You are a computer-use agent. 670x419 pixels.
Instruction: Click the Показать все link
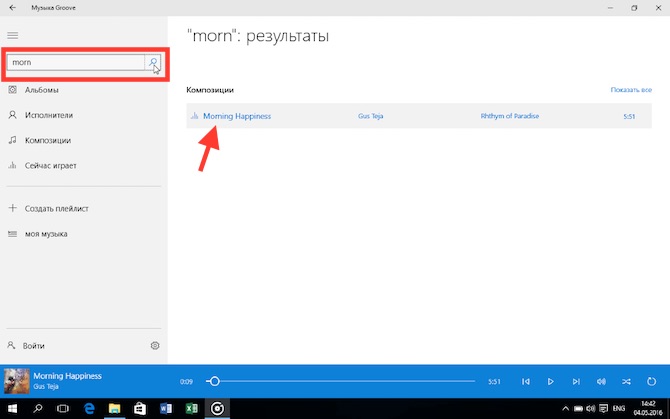tap(631, 90)
